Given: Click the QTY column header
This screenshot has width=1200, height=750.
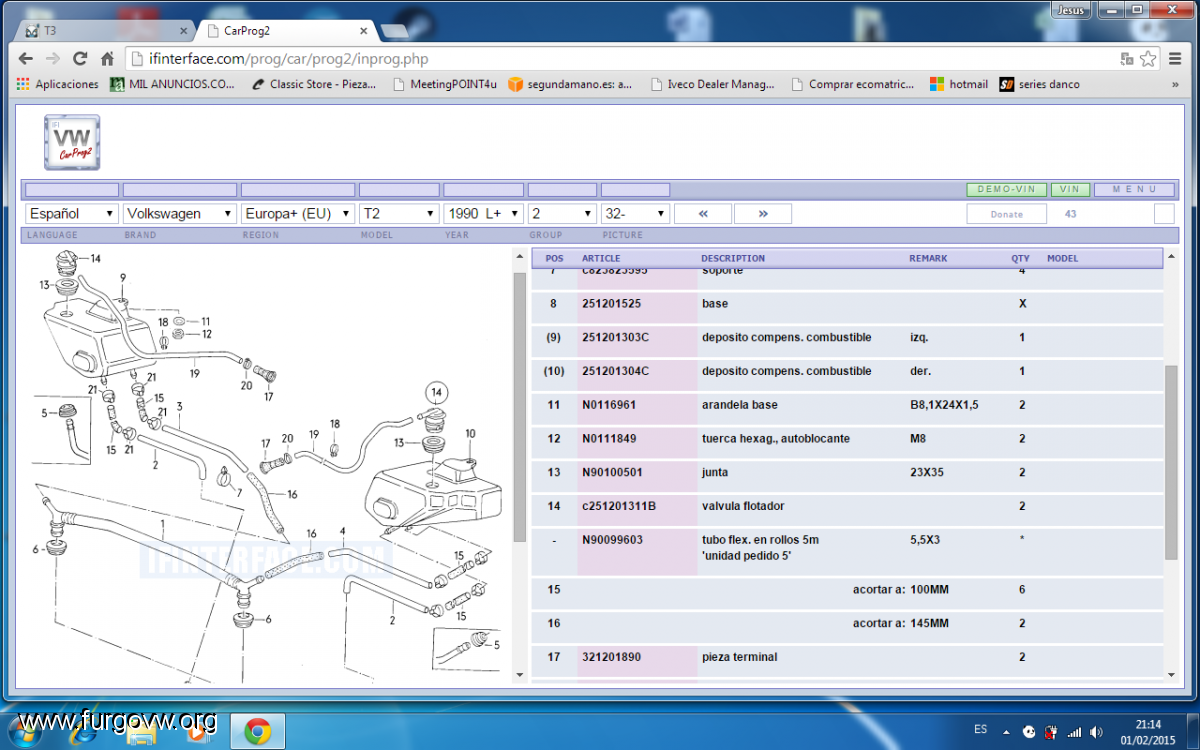Looking at the screenshot, I should [1020, 258].
